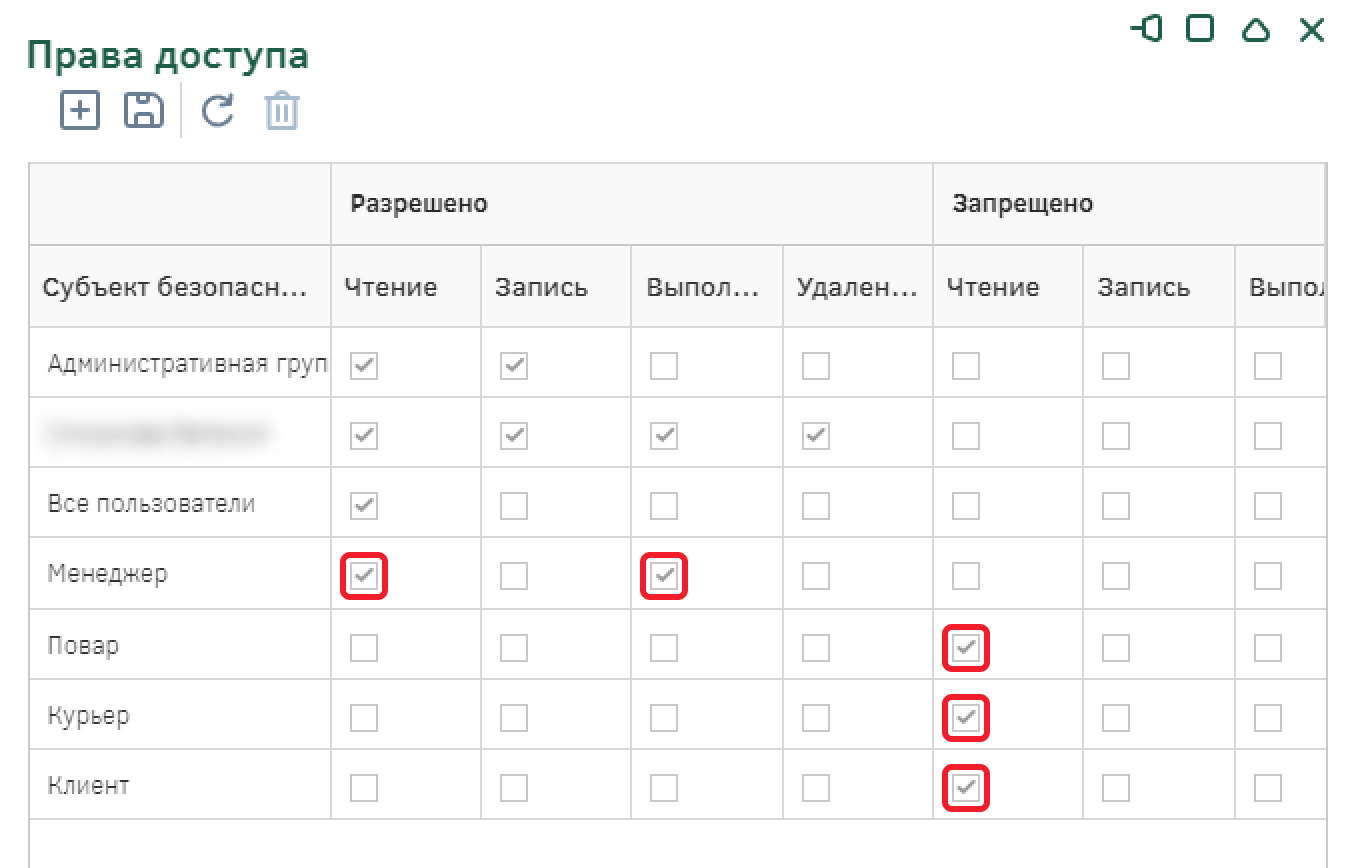The width and height of the screenshot is (1348, 868).
Task: Click the refresh arrow icon
Action: click(x=217, y=110)
